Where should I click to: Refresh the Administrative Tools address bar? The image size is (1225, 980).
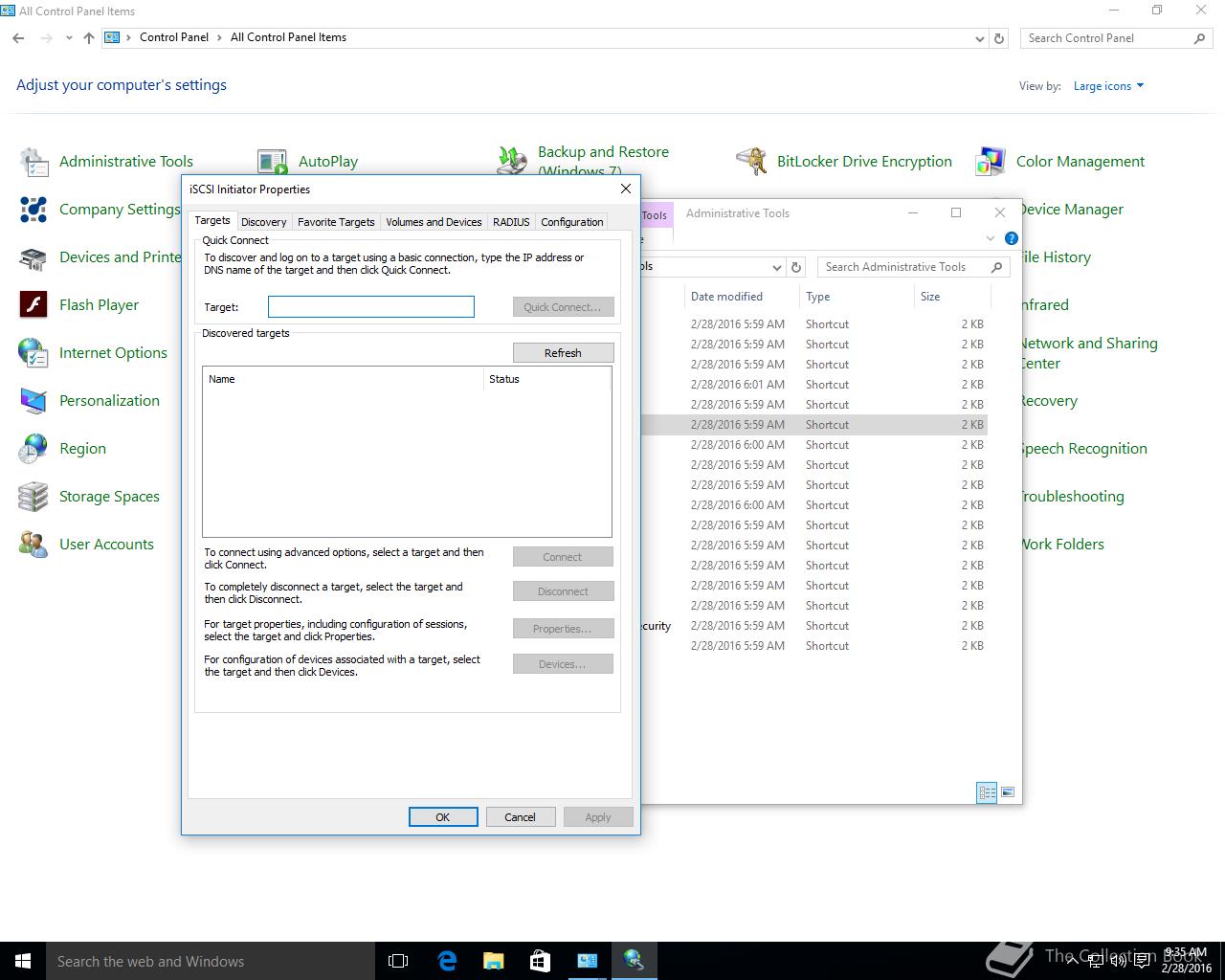pos(796,267)
